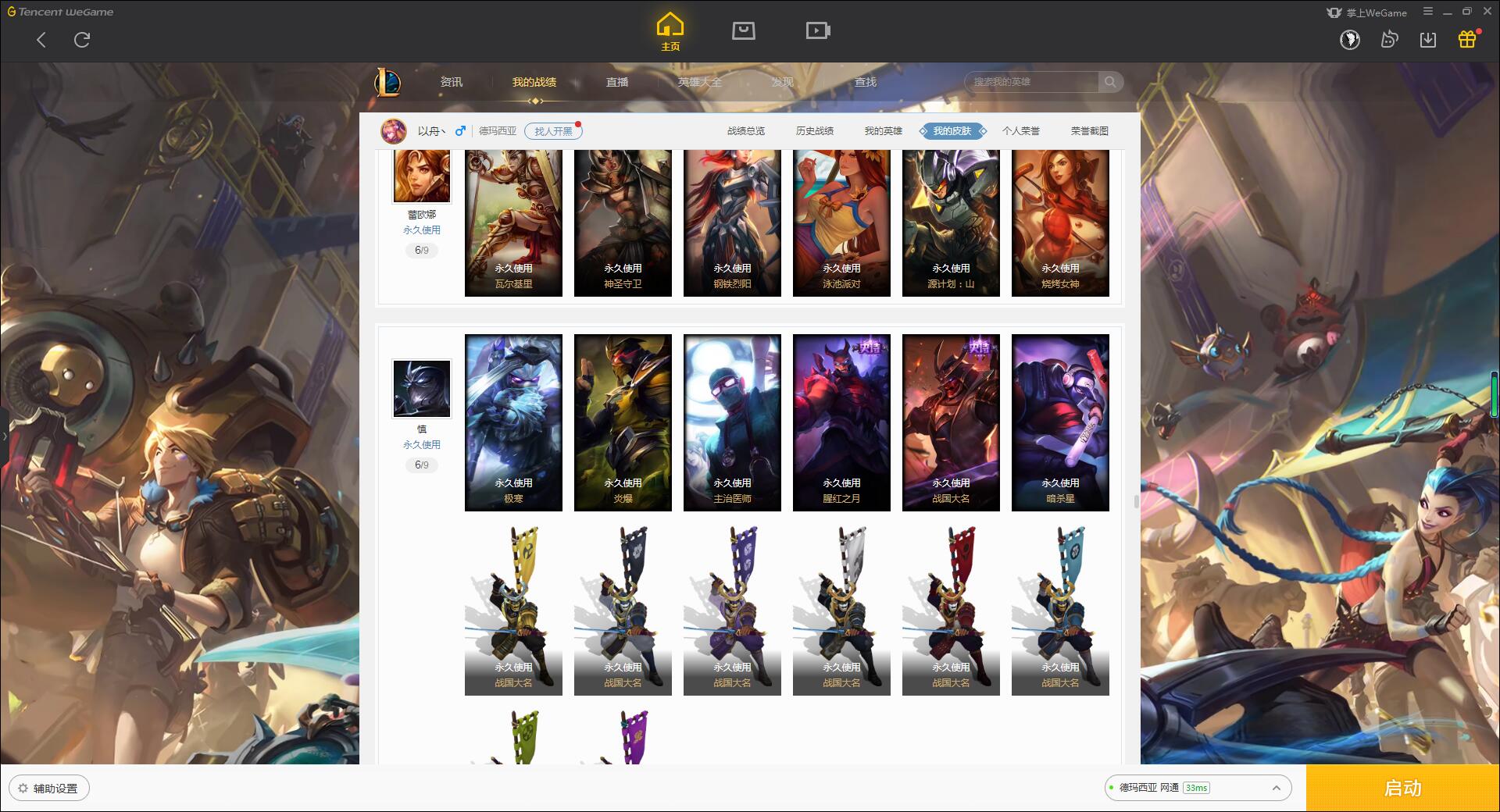This screenshot has width=1500, height=812.
Task: Open the flame mascot icon
Action: point(1389,39)
